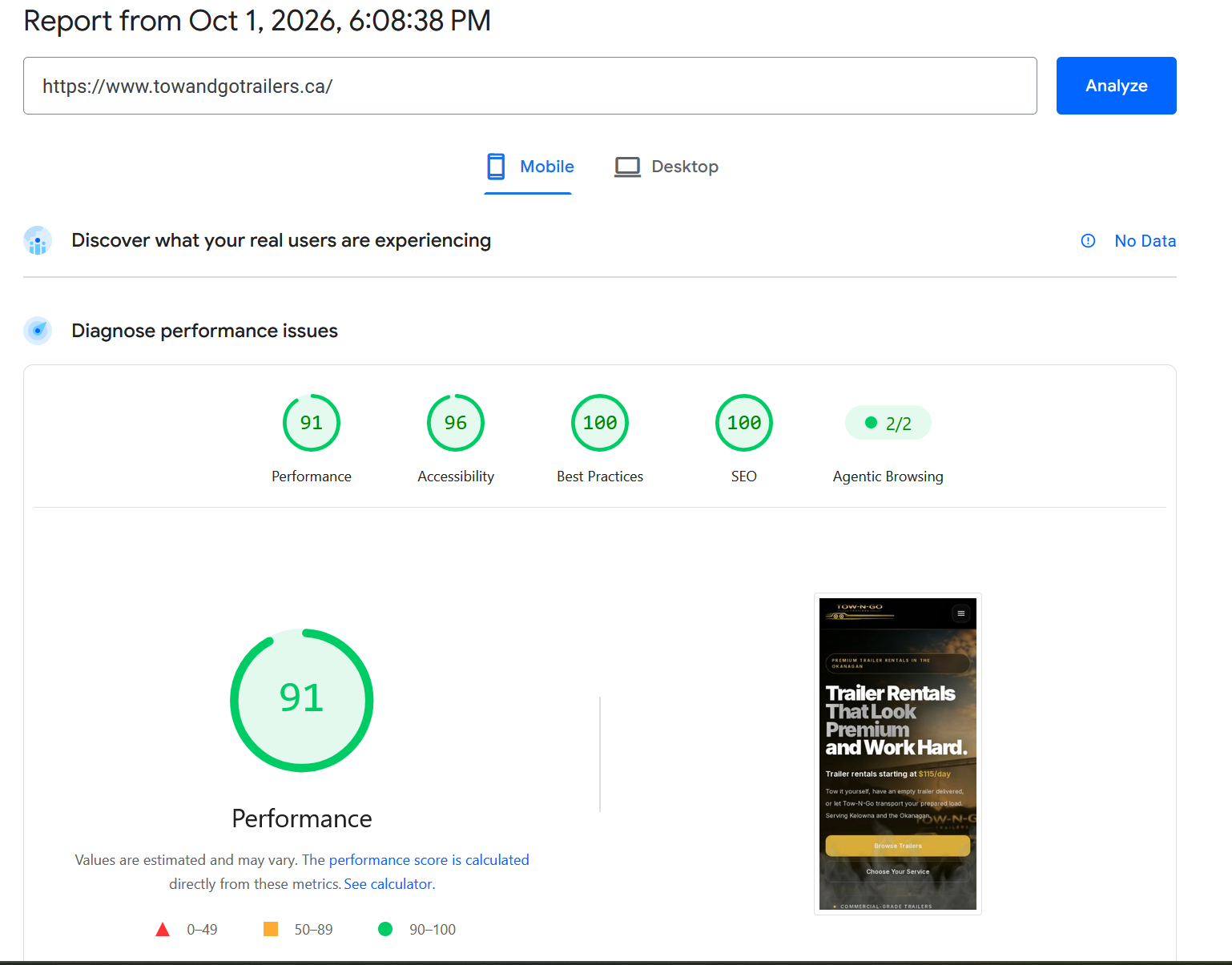
Task: Click the Diagnose performance issues heading
Action: point(204,331)
